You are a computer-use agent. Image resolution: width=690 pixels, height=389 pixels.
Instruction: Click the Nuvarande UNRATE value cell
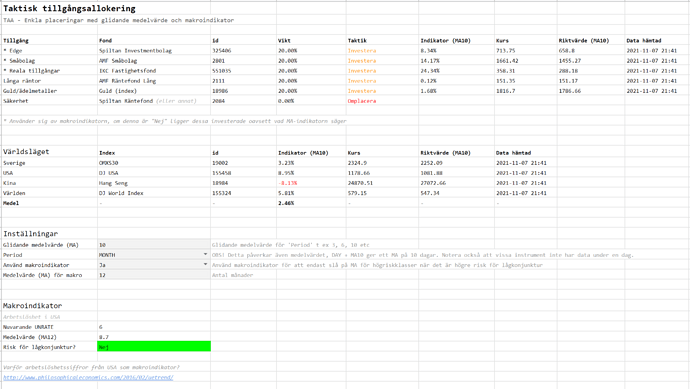[x=154, y=327]
